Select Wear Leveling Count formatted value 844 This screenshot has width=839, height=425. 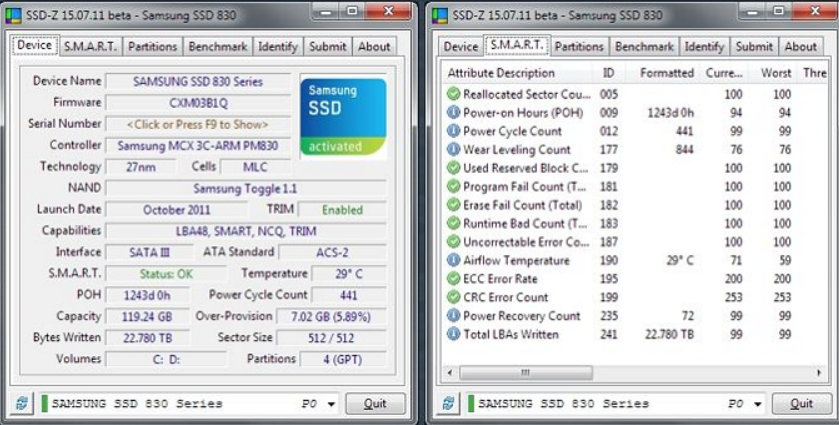click(x=684, y=150)
